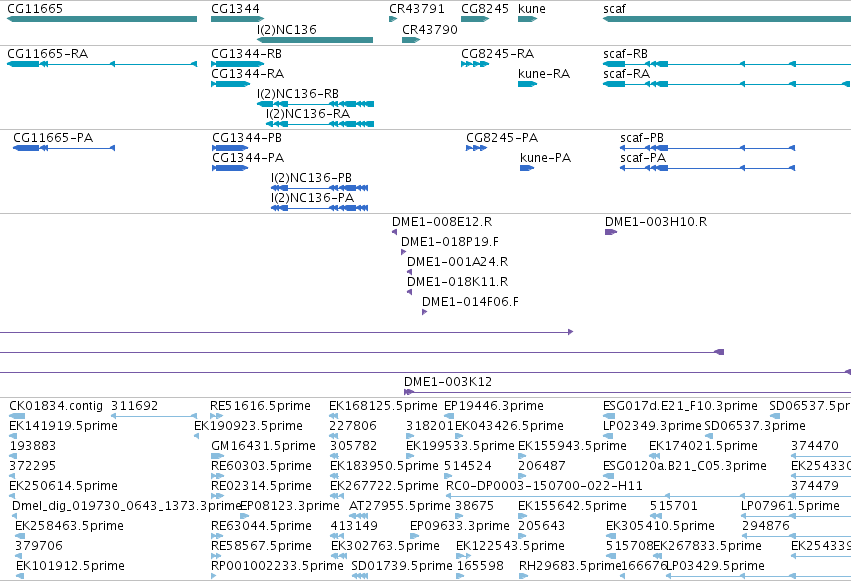Screen dimensions: 851x581
Task: Click the scaf-RB transcript label
Action: tap(625, 54)
